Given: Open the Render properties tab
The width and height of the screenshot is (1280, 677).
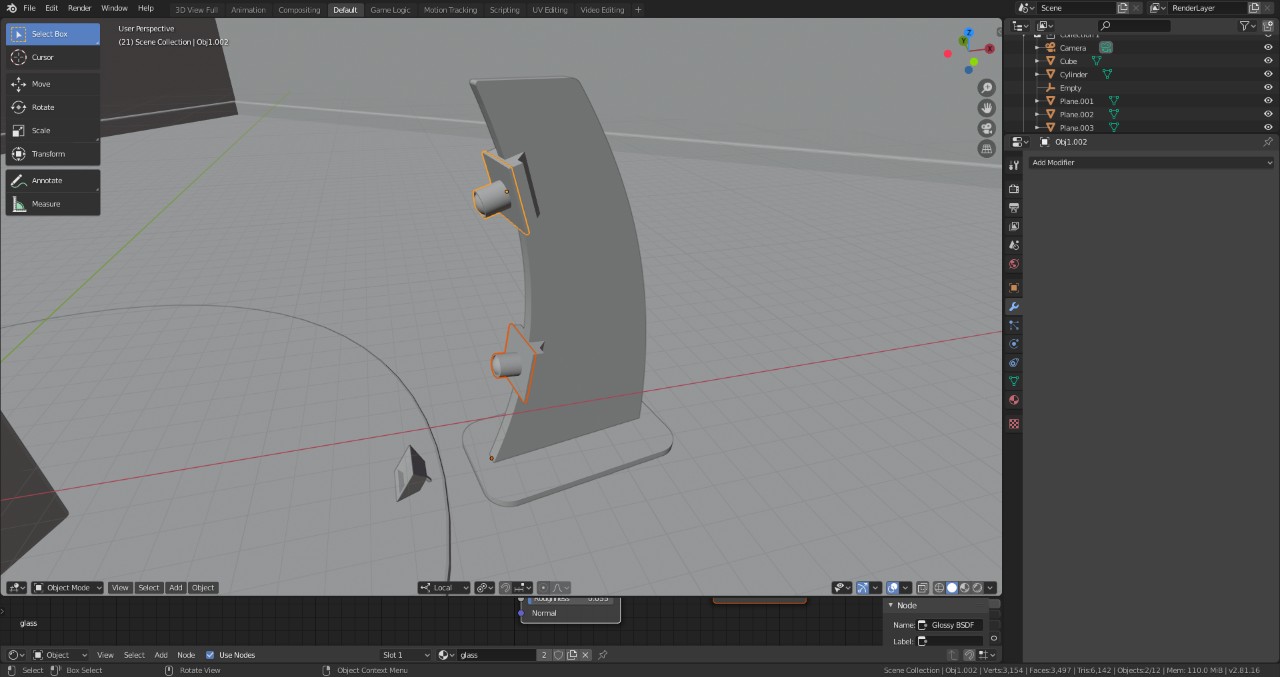Looking at the screenshot, I should (x=1014, y=189).
